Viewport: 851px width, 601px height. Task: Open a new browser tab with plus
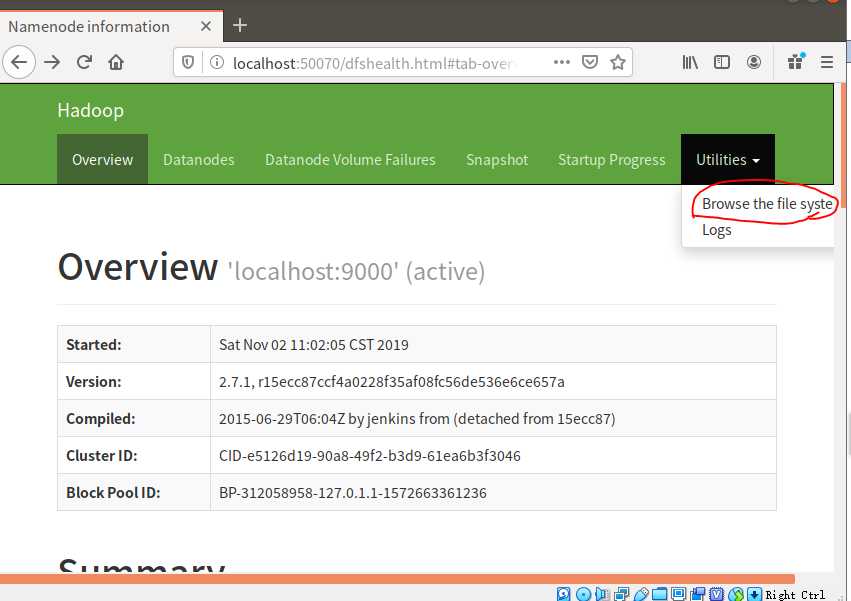point(240,26)
